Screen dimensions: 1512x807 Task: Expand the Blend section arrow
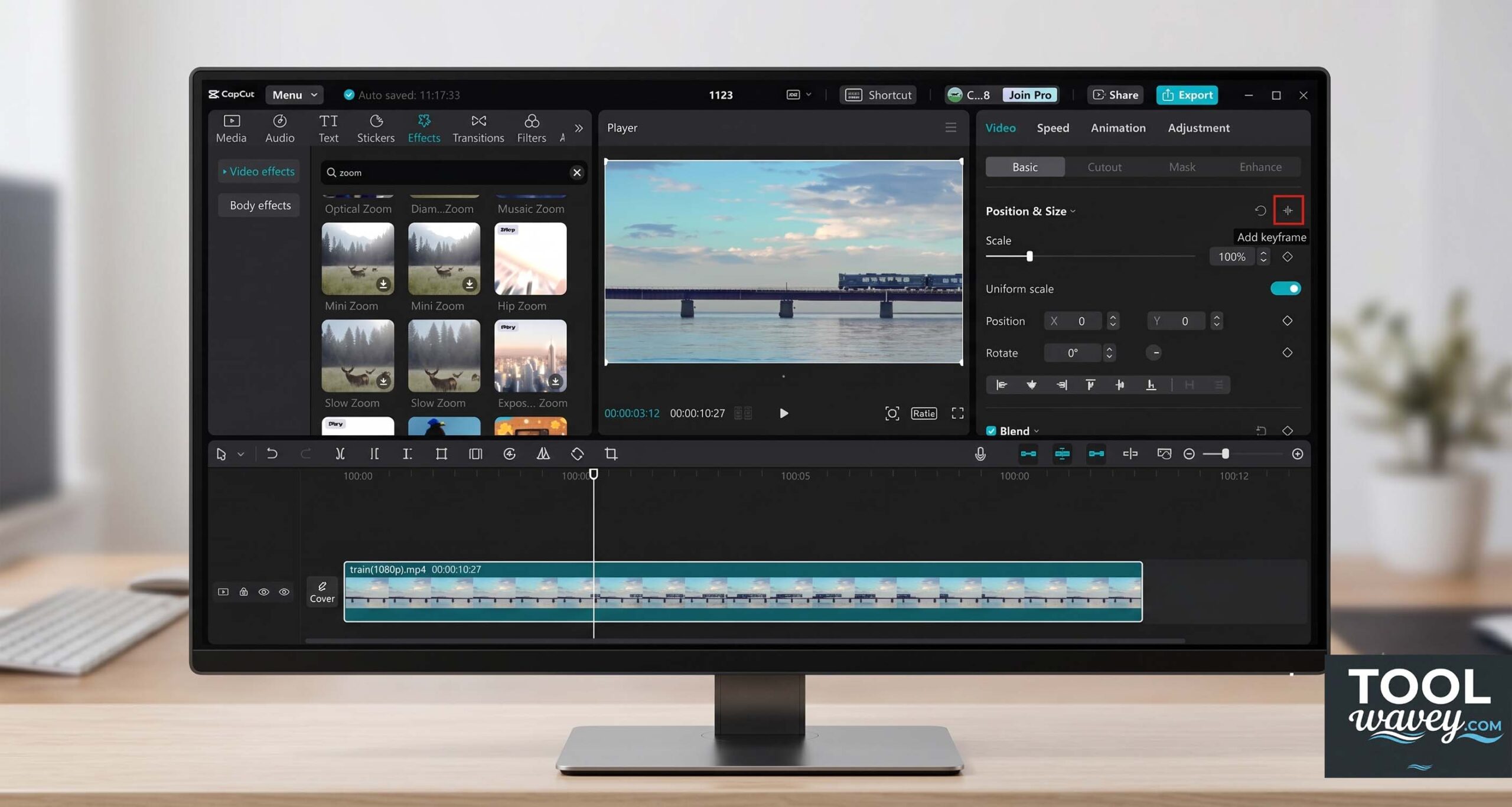click(x=1036, y=432)
